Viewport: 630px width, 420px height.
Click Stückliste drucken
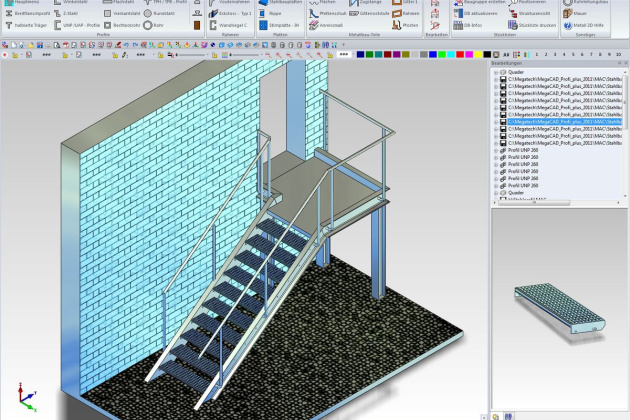(532, 23)
